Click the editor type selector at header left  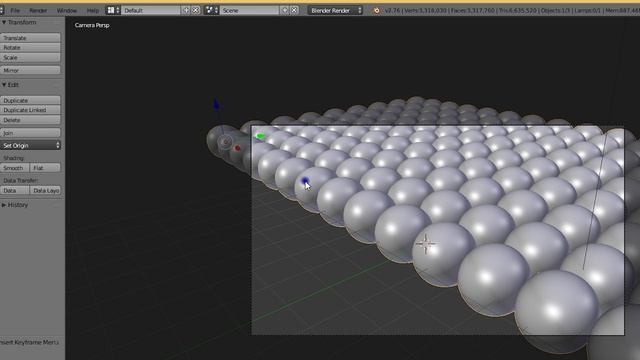(x=2, y=10)
